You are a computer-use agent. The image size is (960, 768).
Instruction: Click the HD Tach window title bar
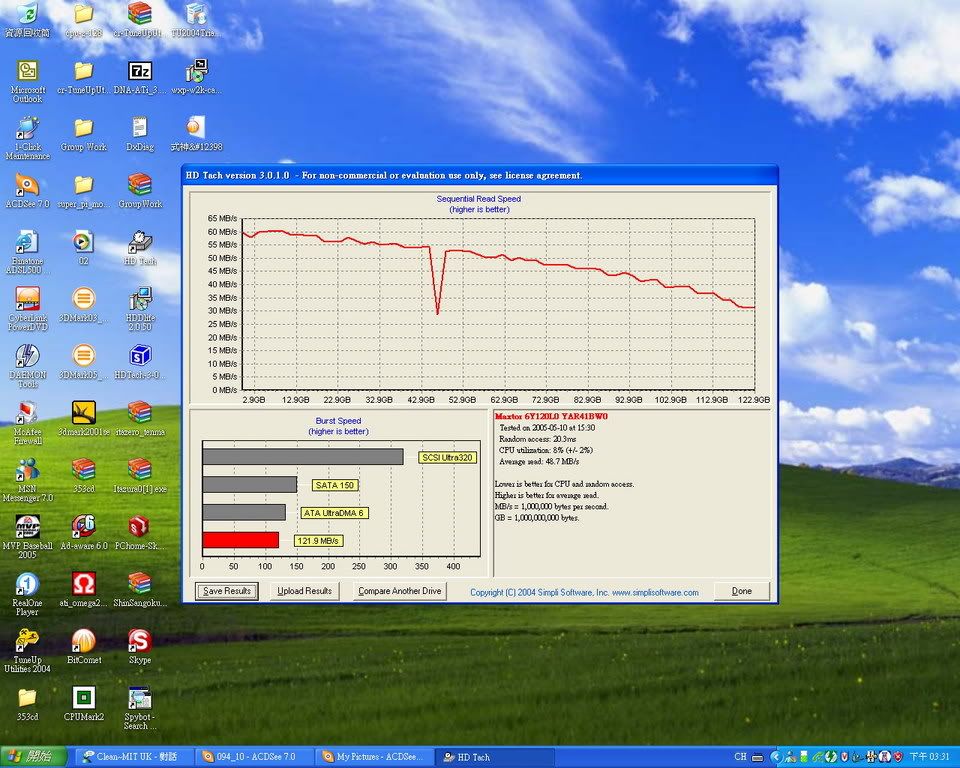(479, 175)
